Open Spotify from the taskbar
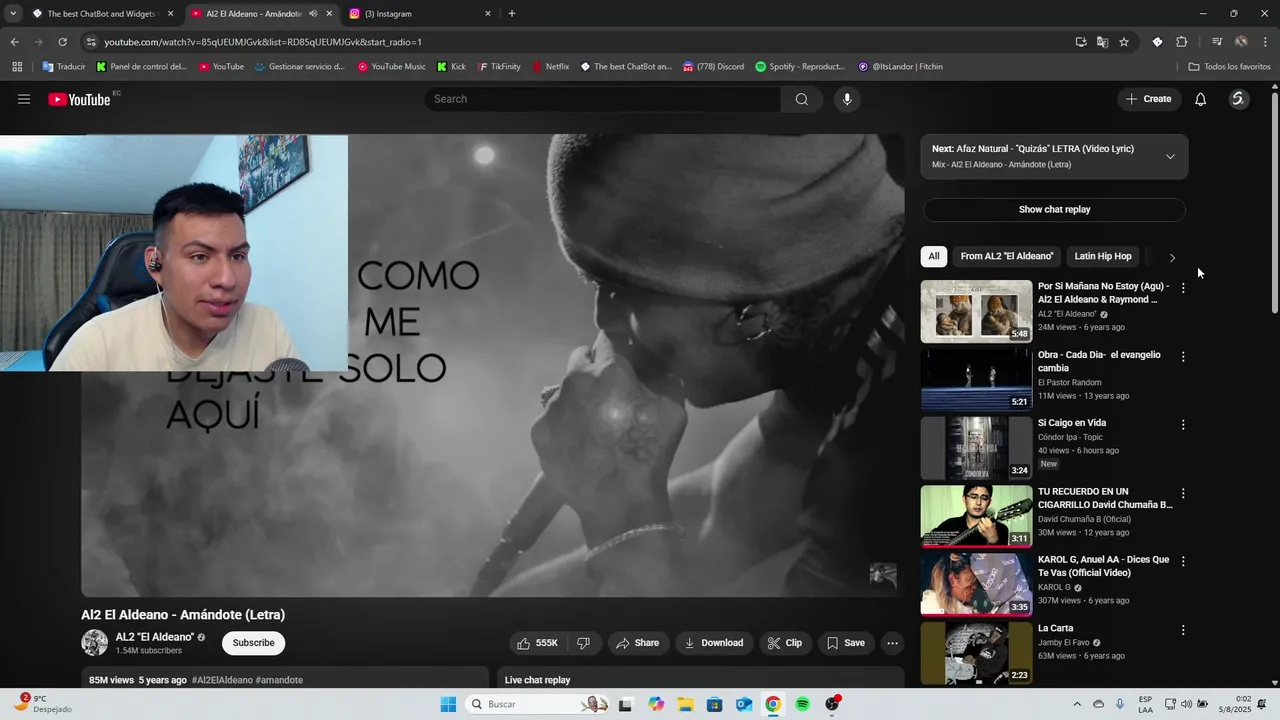This screenshot has height=720, width=1280. tap(803, 704)
